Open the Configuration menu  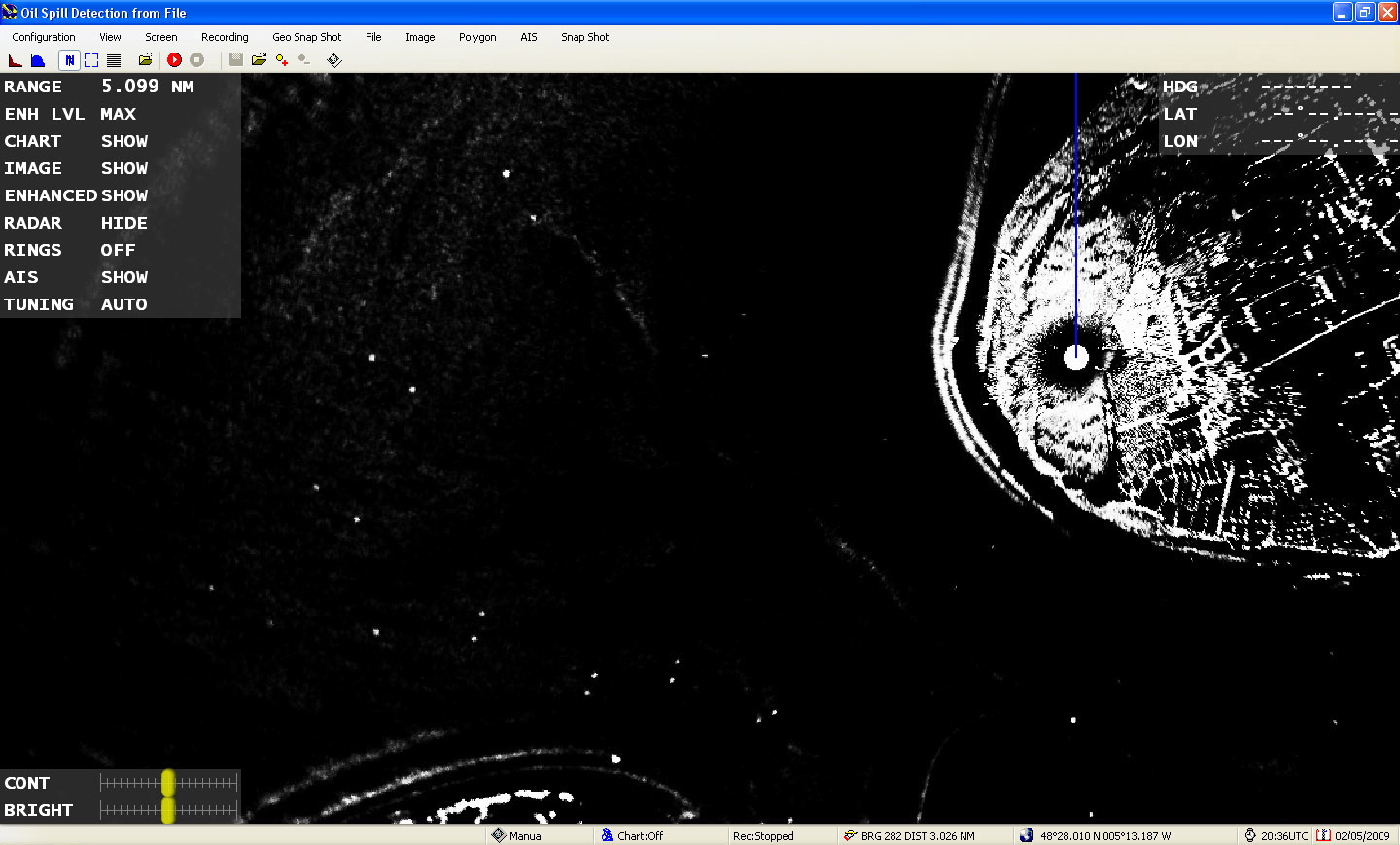point(44,37)
